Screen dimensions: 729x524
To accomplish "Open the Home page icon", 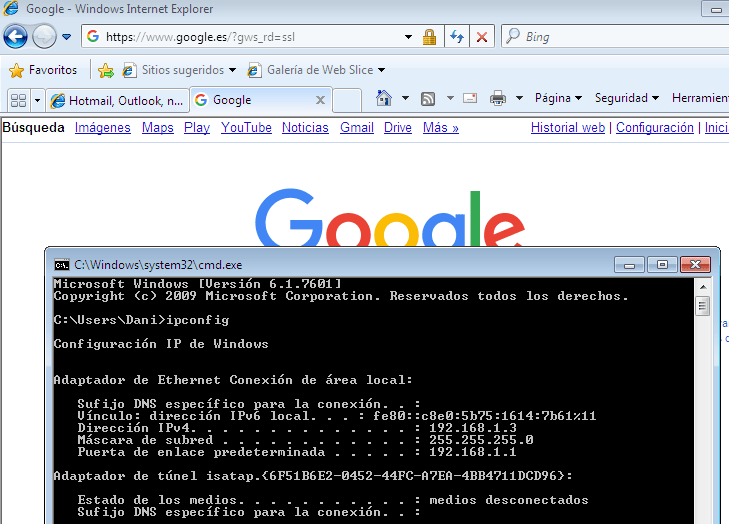I will pyautogui.click(x=383, y=99).
